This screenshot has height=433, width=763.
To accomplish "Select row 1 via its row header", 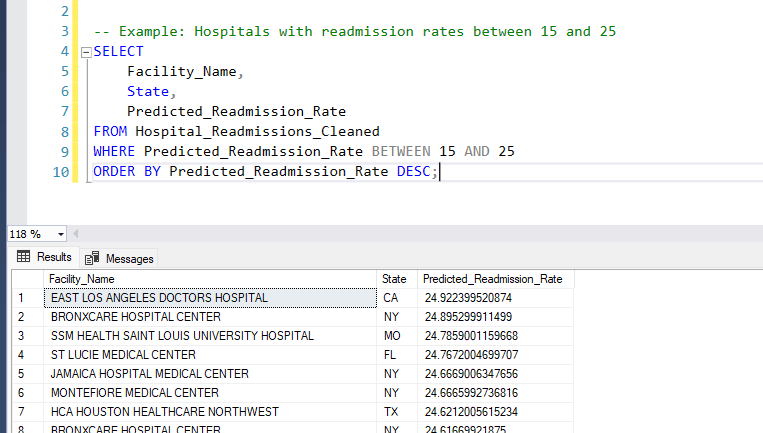I will click(x=28, y=298).
